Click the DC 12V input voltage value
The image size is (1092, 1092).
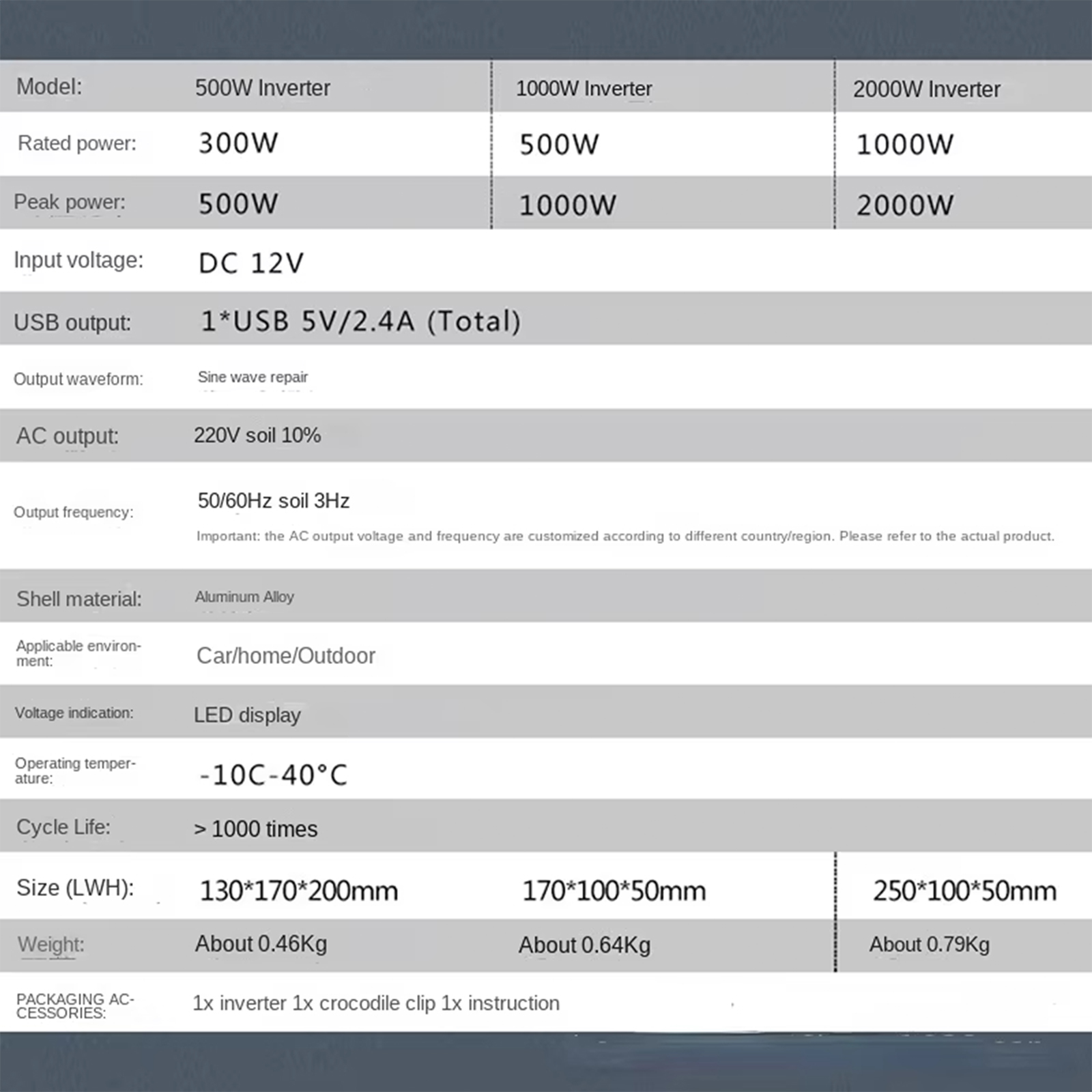point(251,263)
